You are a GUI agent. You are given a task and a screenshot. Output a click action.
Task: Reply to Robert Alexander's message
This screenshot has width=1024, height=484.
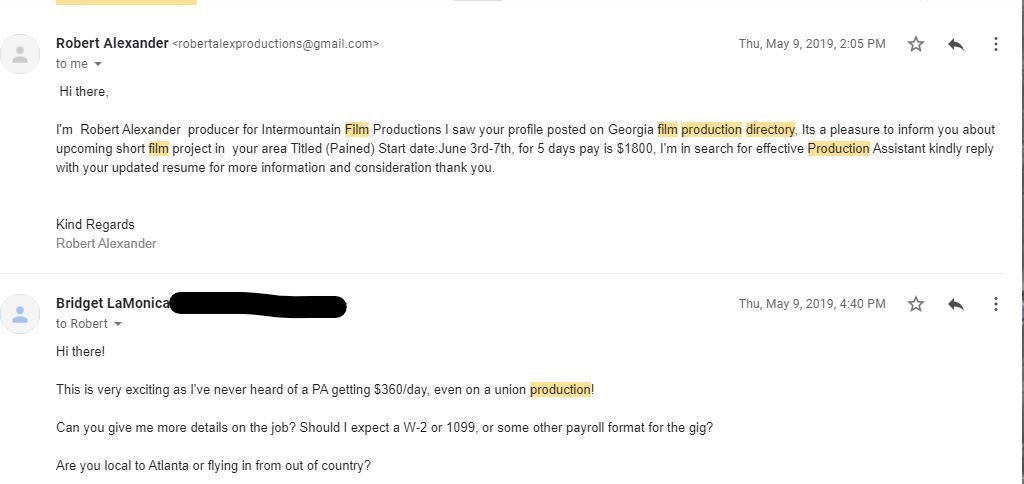[x=956, y=44]
